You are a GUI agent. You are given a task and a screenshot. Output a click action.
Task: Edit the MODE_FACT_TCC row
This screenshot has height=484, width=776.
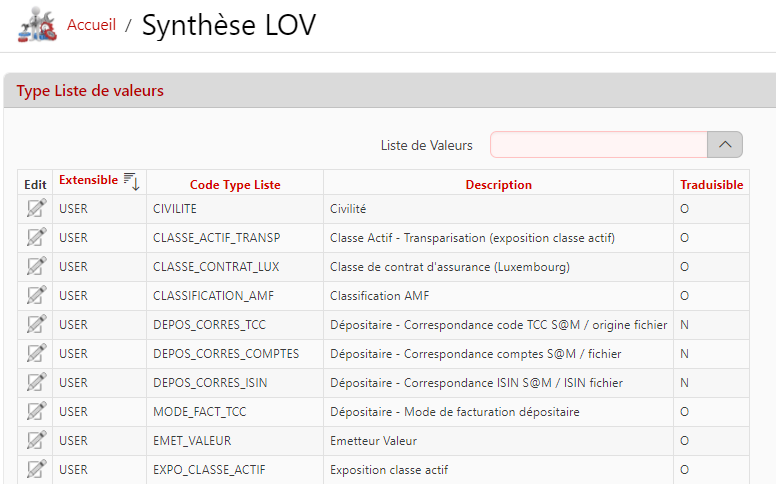[36, 412]
